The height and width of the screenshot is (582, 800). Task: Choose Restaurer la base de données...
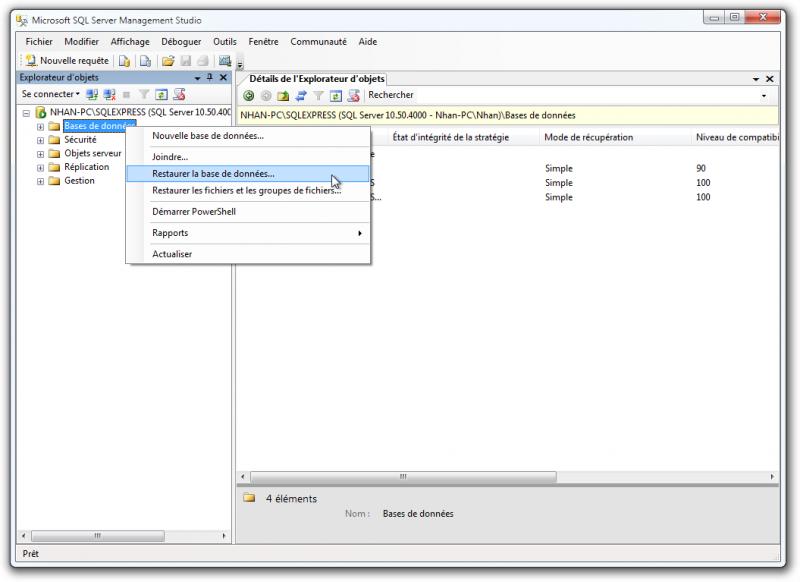click(x=247, y=174)
